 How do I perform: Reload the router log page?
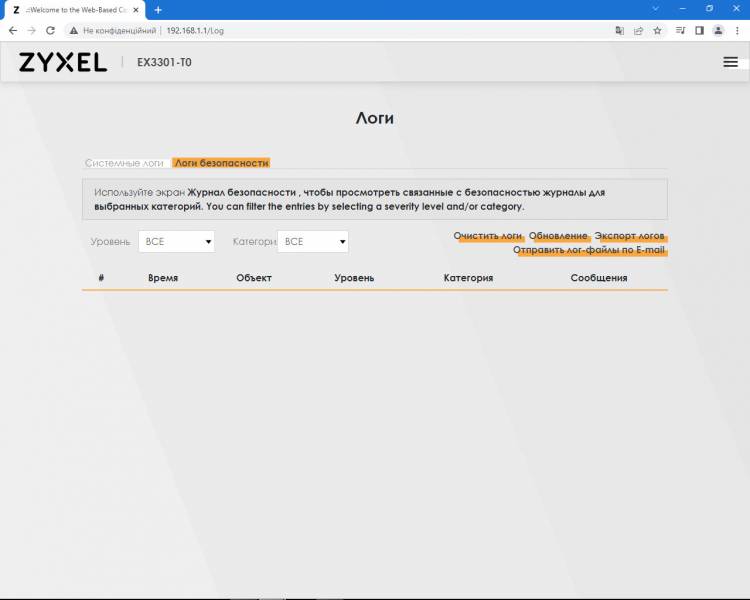click(50, 31)
